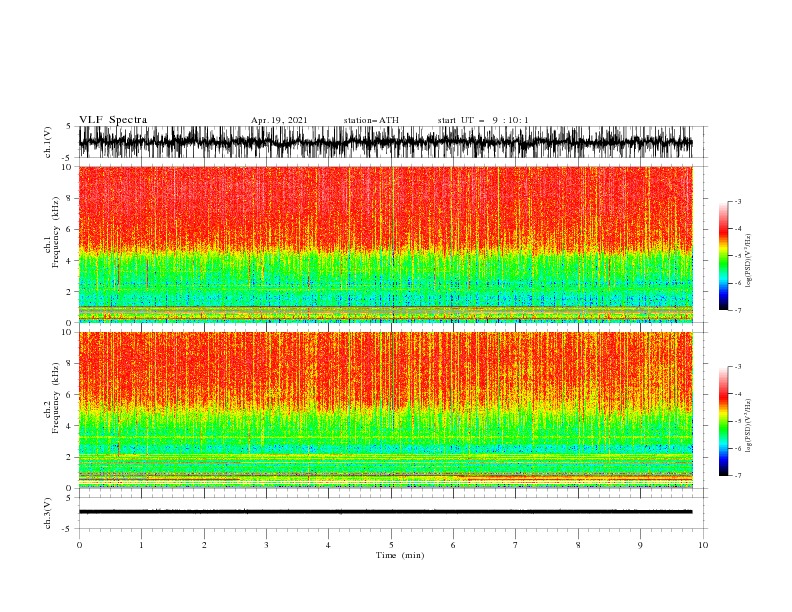This screenshot has height=612, width=792.
Task: Click the "4" kHz tick on ch.1 axis
Action: (x=70, y=261)
